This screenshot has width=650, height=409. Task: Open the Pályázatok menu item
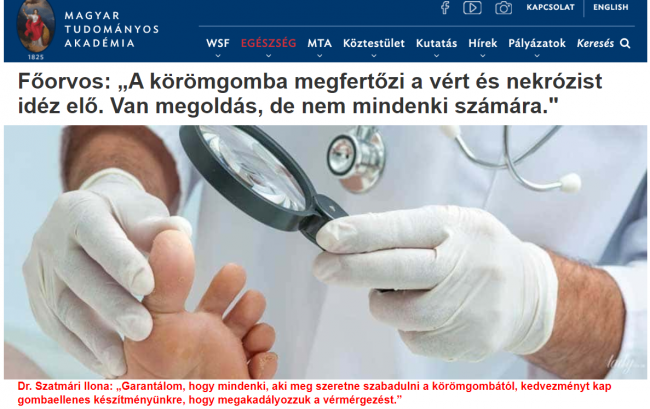[x=537, y=44]
